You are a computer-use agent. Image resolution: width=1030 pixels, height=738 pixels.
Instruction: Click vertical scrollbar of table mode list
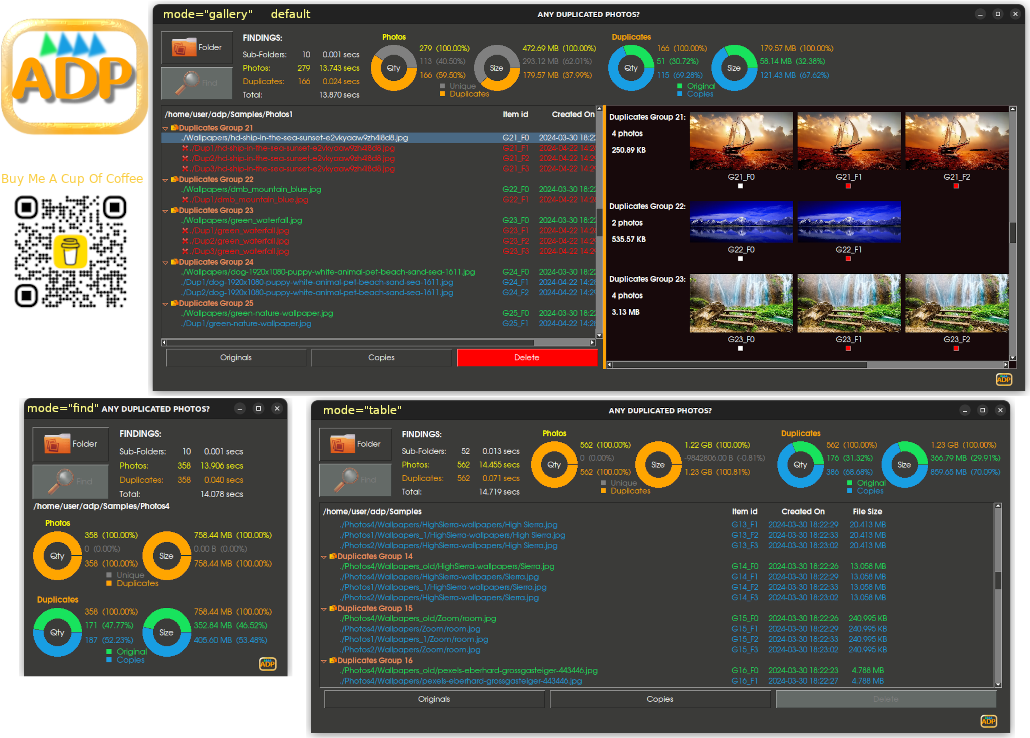tap(998, 595)
